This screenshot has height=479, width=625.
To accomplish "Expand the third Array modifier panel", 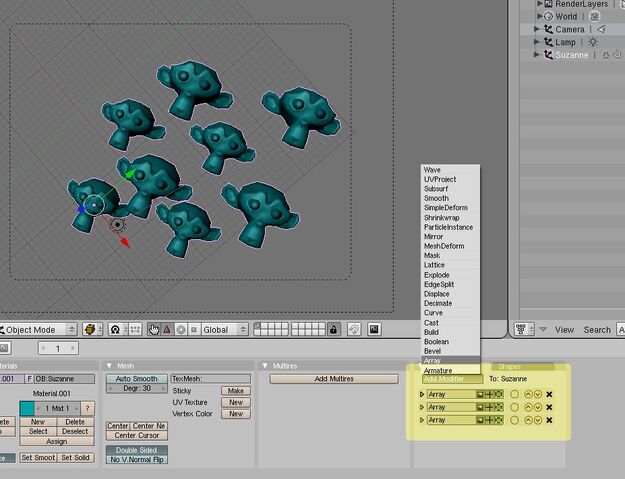I will pos(422,420).
